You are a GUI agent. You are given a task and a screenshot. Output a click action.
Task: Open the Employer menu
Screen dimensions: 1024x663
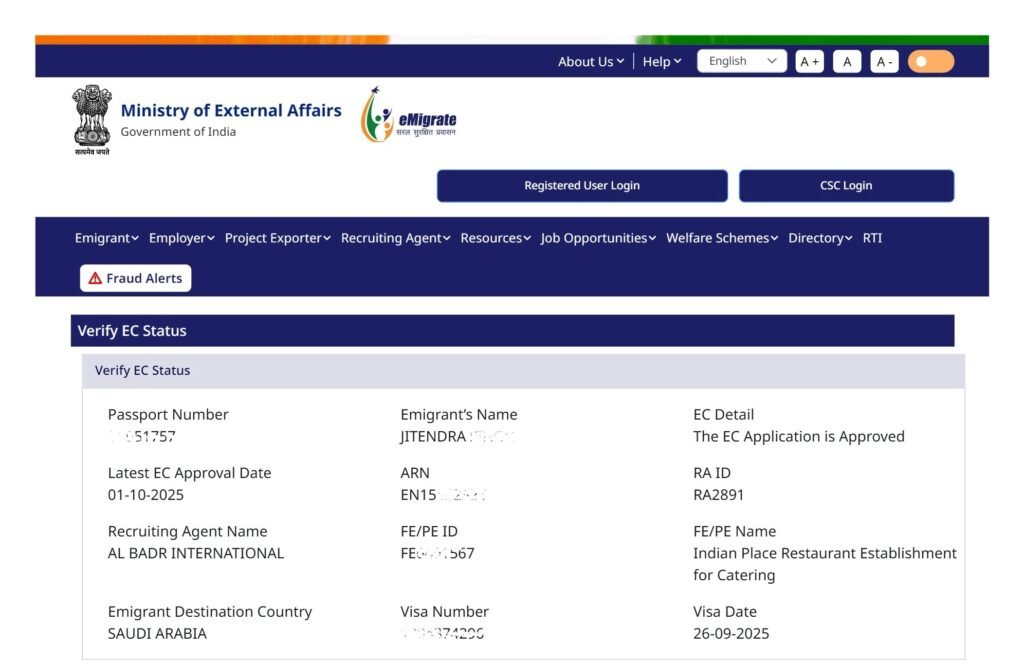[x=182, y=238]
